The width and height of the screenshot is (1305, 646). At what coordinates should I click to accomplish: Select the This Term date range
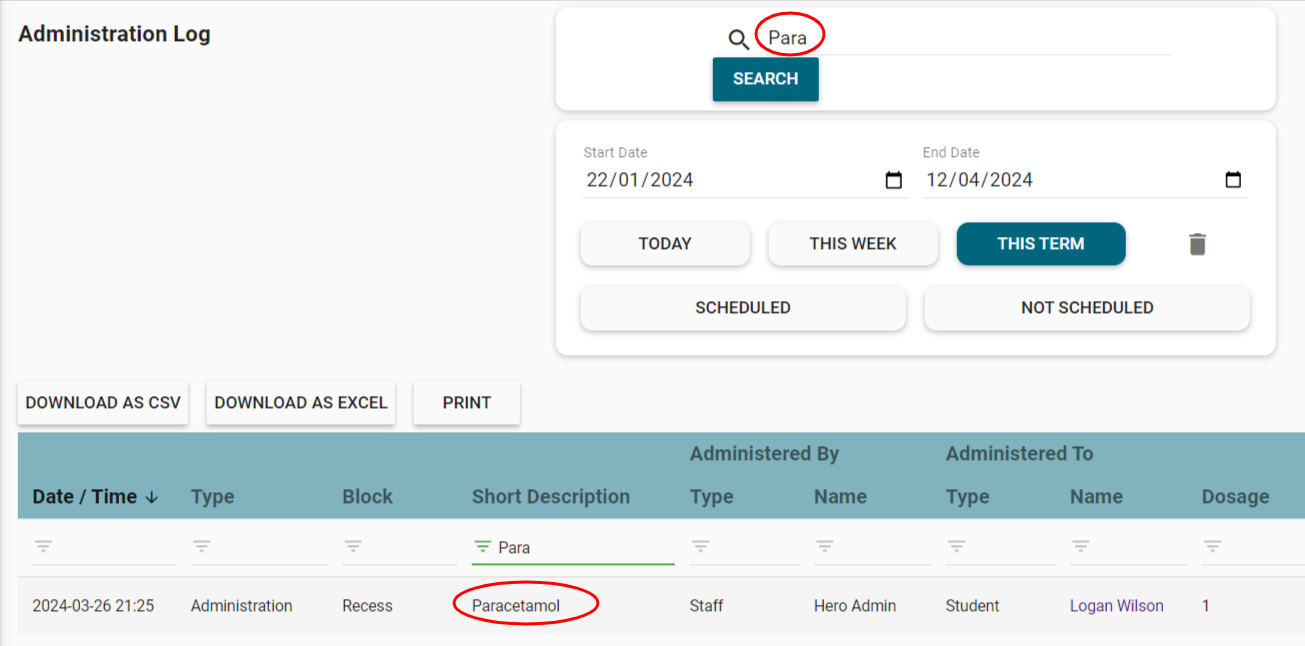coord(1040,244)
